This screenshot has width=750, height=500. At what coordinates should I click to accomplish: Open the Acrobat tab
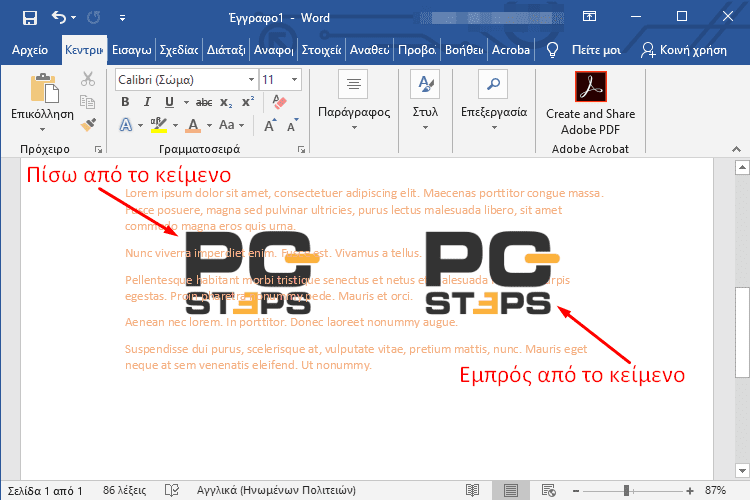click(511, 50)
